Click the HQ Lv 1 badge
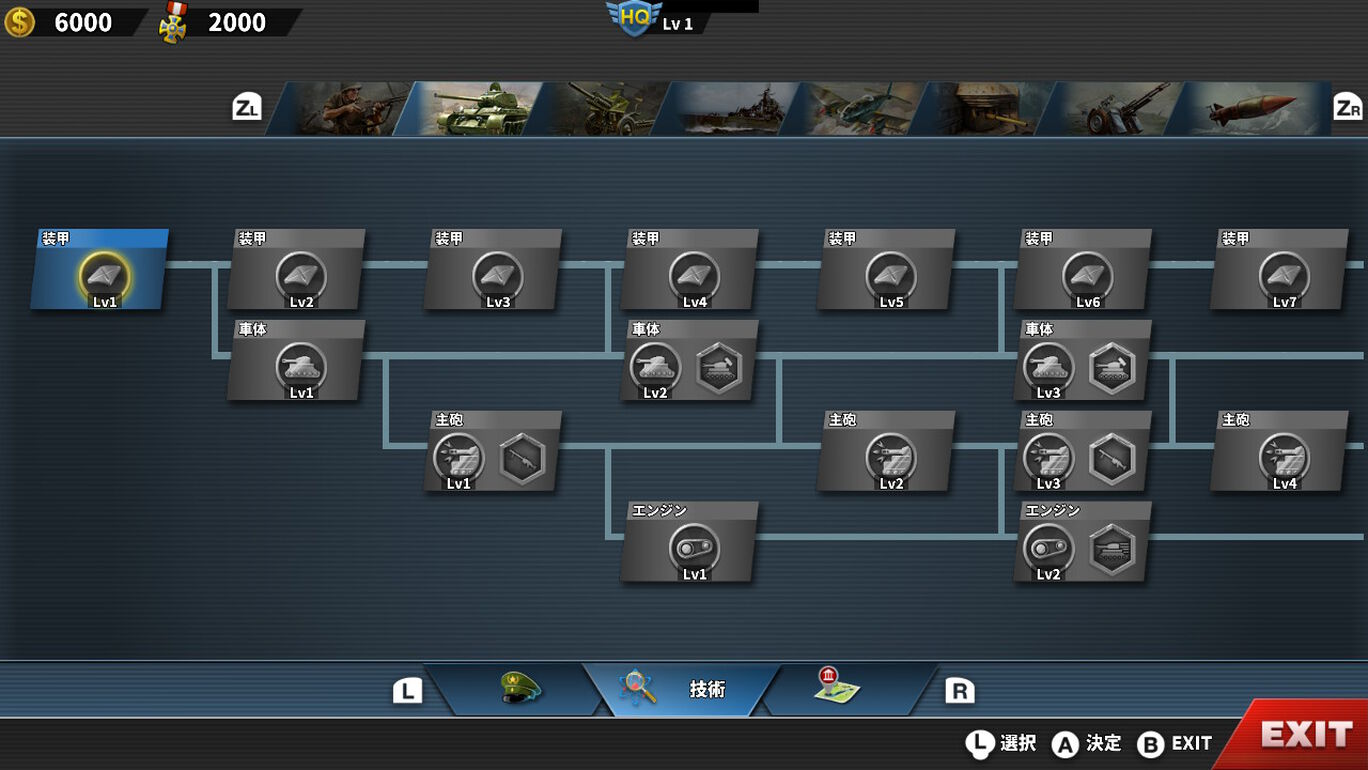The width and height of the screenshot is (1368, 770). click(652, 18)
